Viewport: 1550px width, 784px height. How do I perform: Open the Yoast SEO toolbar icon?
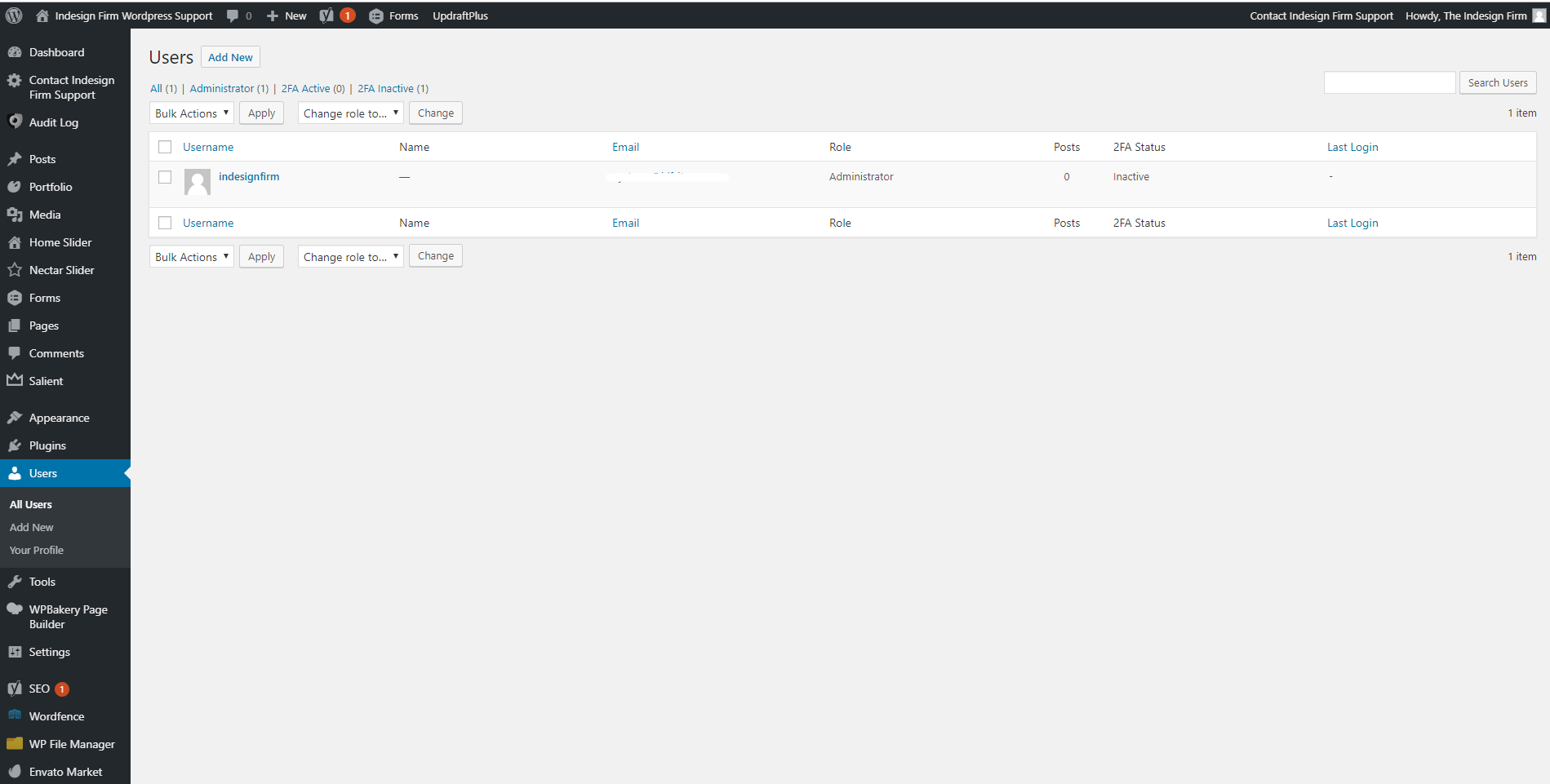pyautogui.click(x=326, y=16)
